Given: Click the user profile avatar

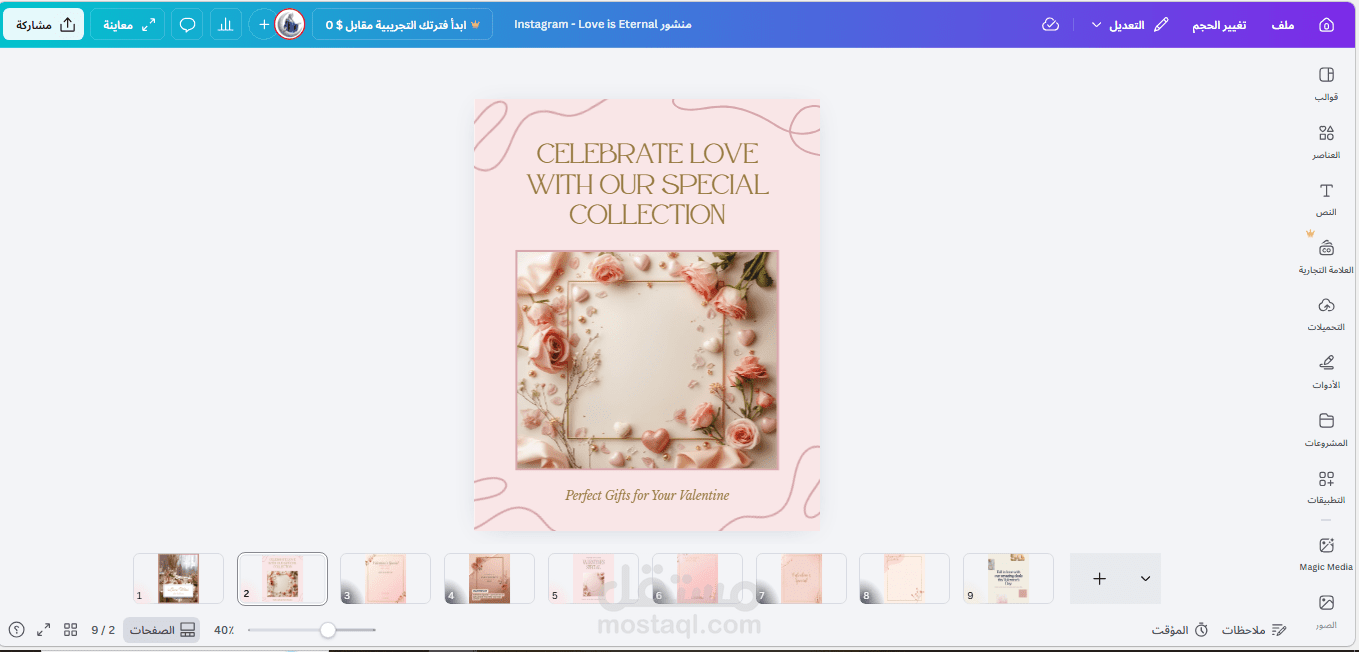Looking at the screenshot, I should click(x=290, y=24).
